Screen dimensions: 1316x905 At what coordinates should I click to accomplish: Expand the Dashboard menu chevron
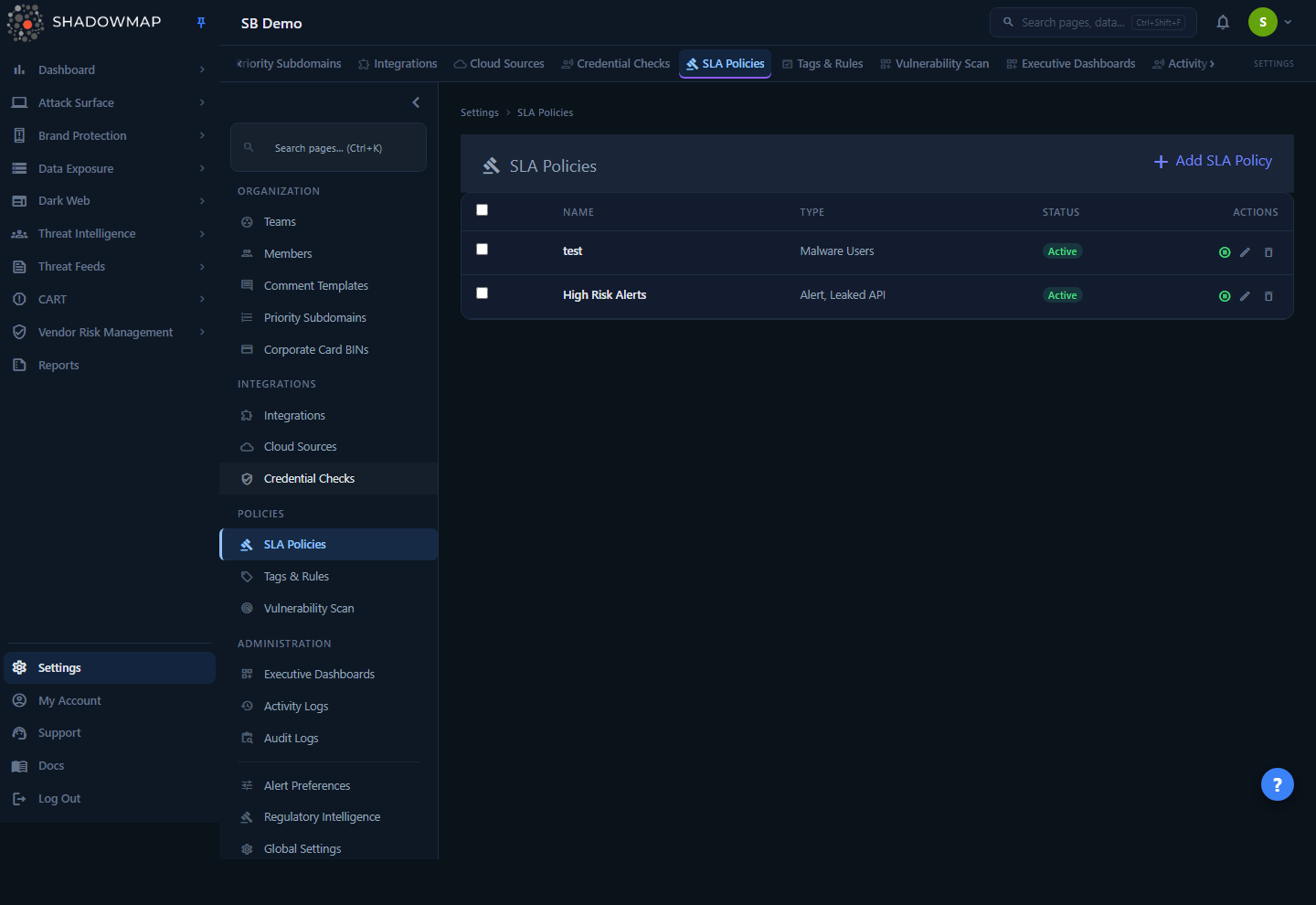coord(202,69)
